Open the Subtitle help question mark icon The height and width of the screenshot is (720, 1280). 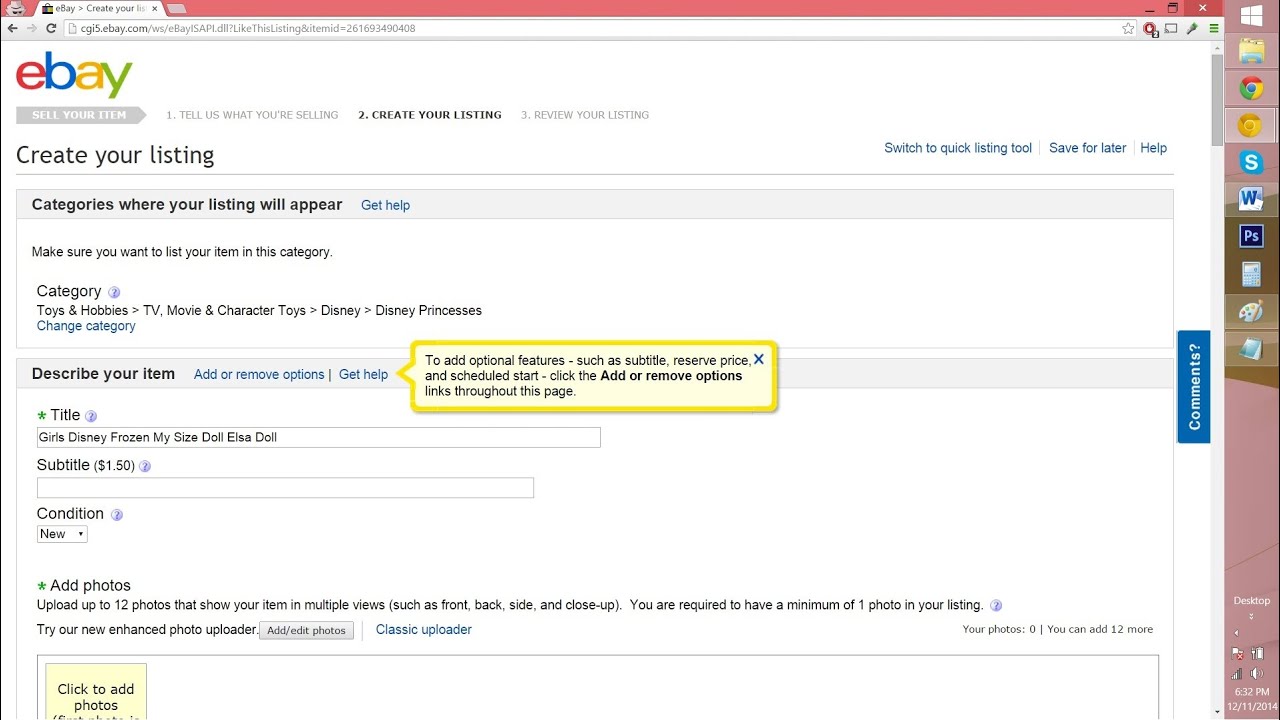click(x=145, y=466)
